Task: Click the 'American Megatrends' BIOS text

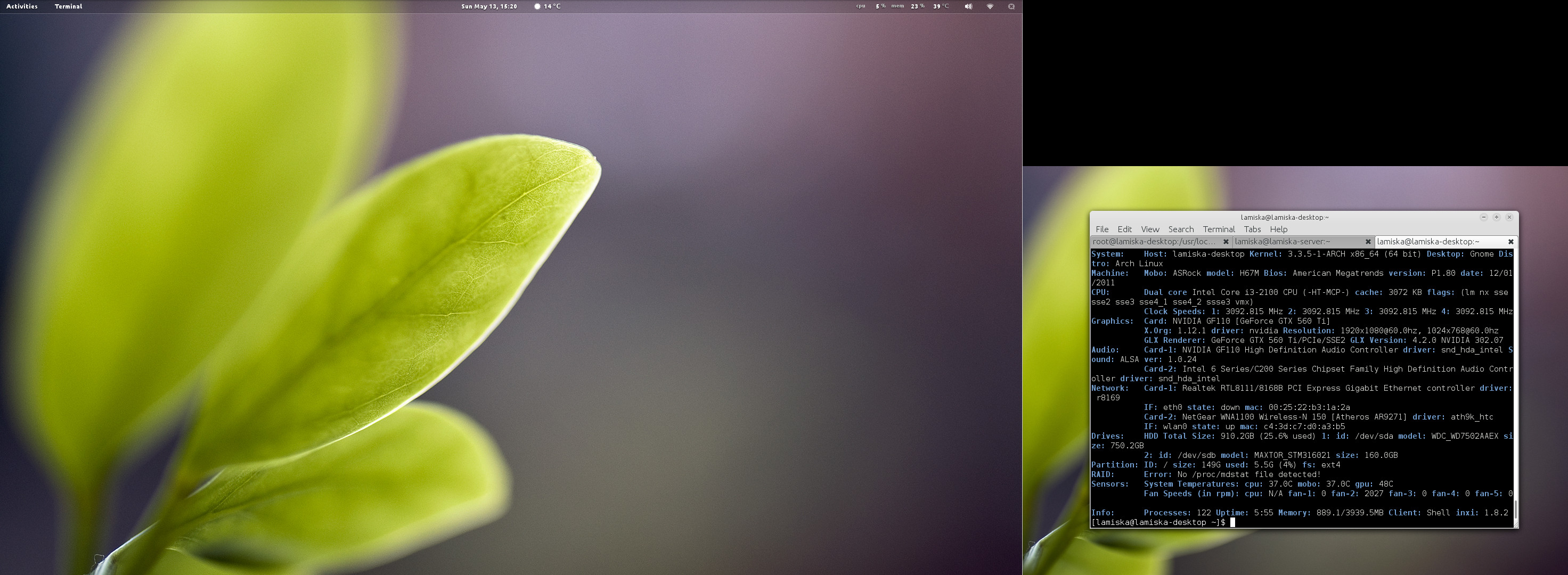Action: [1338, 273]
